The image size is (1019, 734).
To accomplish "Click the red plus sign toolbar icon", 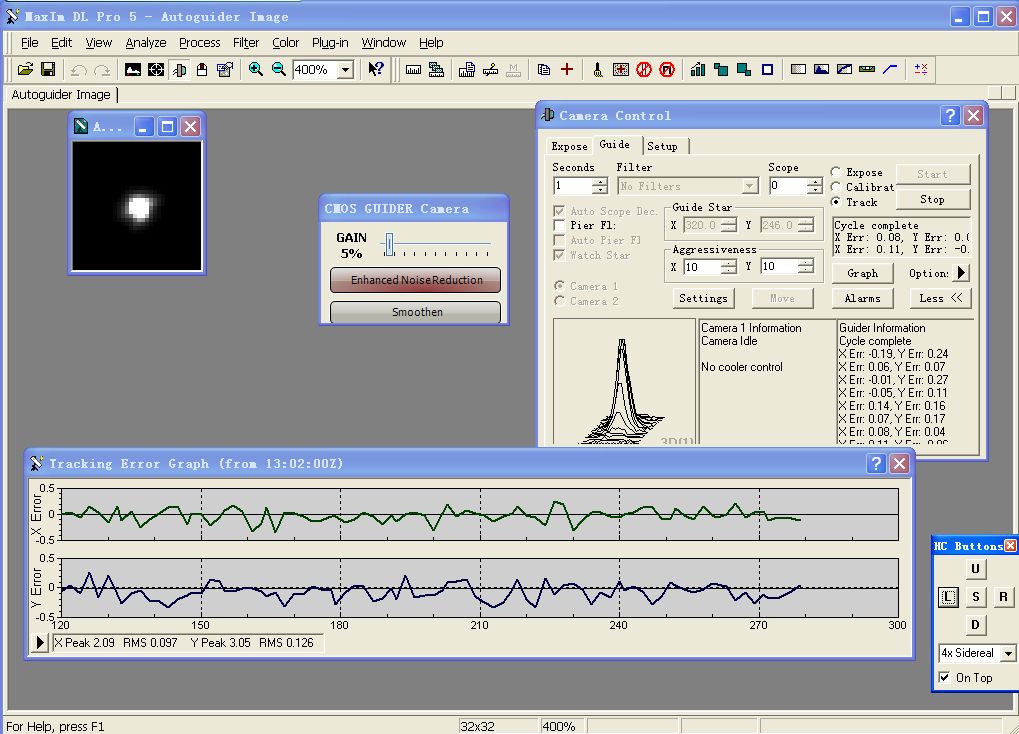I will pos(567,69).
